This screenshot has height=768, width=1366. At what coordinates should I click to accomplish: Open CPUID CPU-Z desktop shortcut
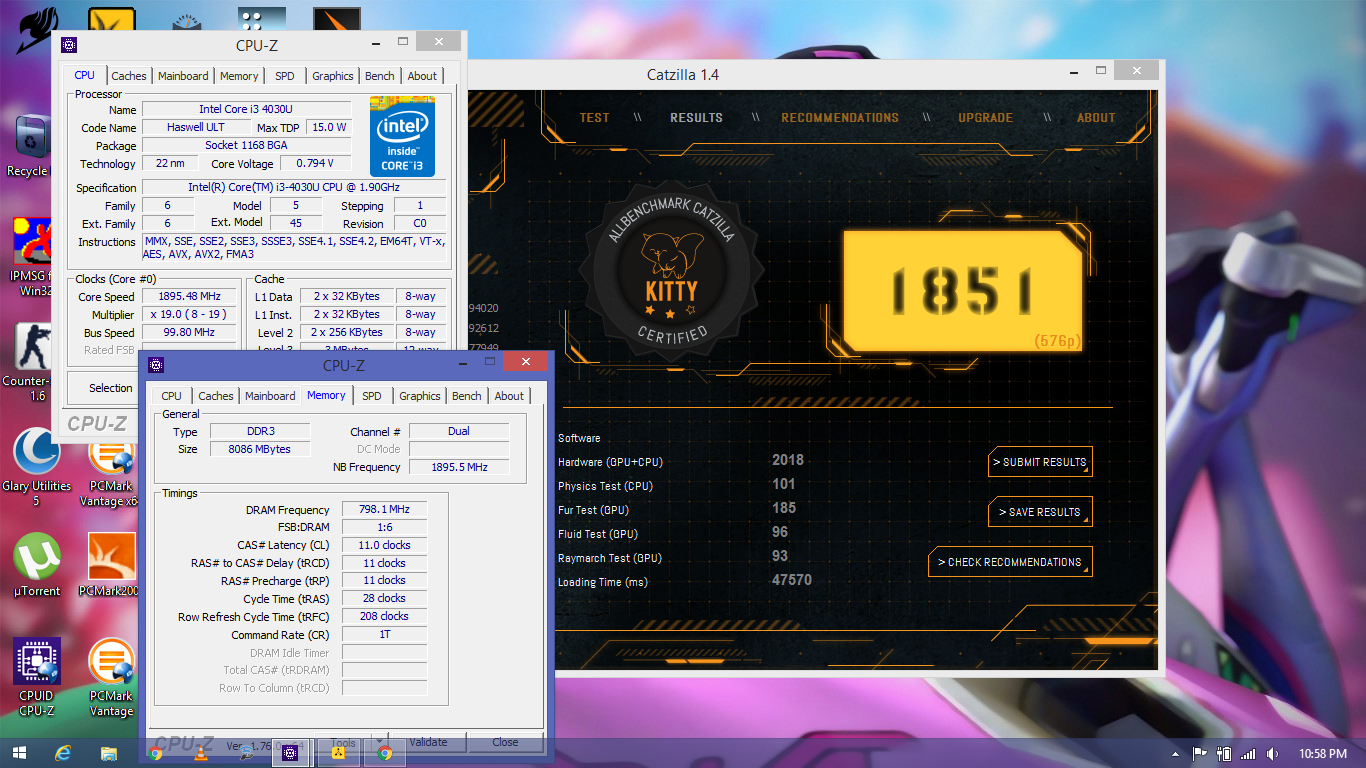37,677
